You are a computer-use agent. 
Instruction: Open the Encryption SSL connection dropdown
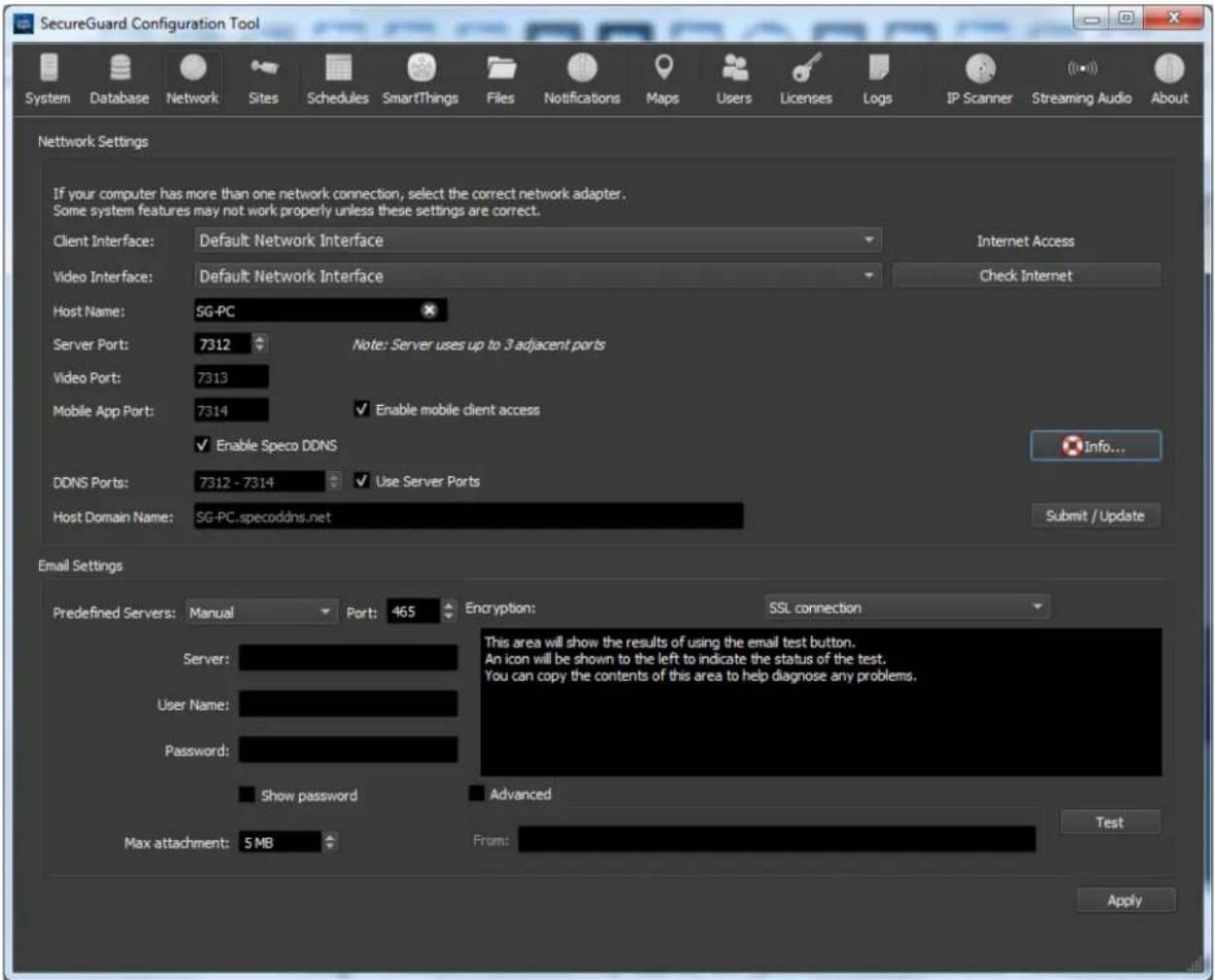pyautogui.click(x=907, y=607)
